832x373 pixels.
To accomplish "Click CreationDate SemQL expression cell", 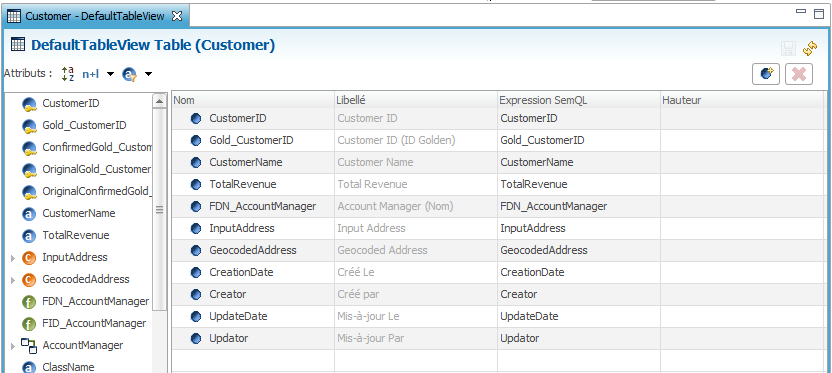I will click(579, 273).
